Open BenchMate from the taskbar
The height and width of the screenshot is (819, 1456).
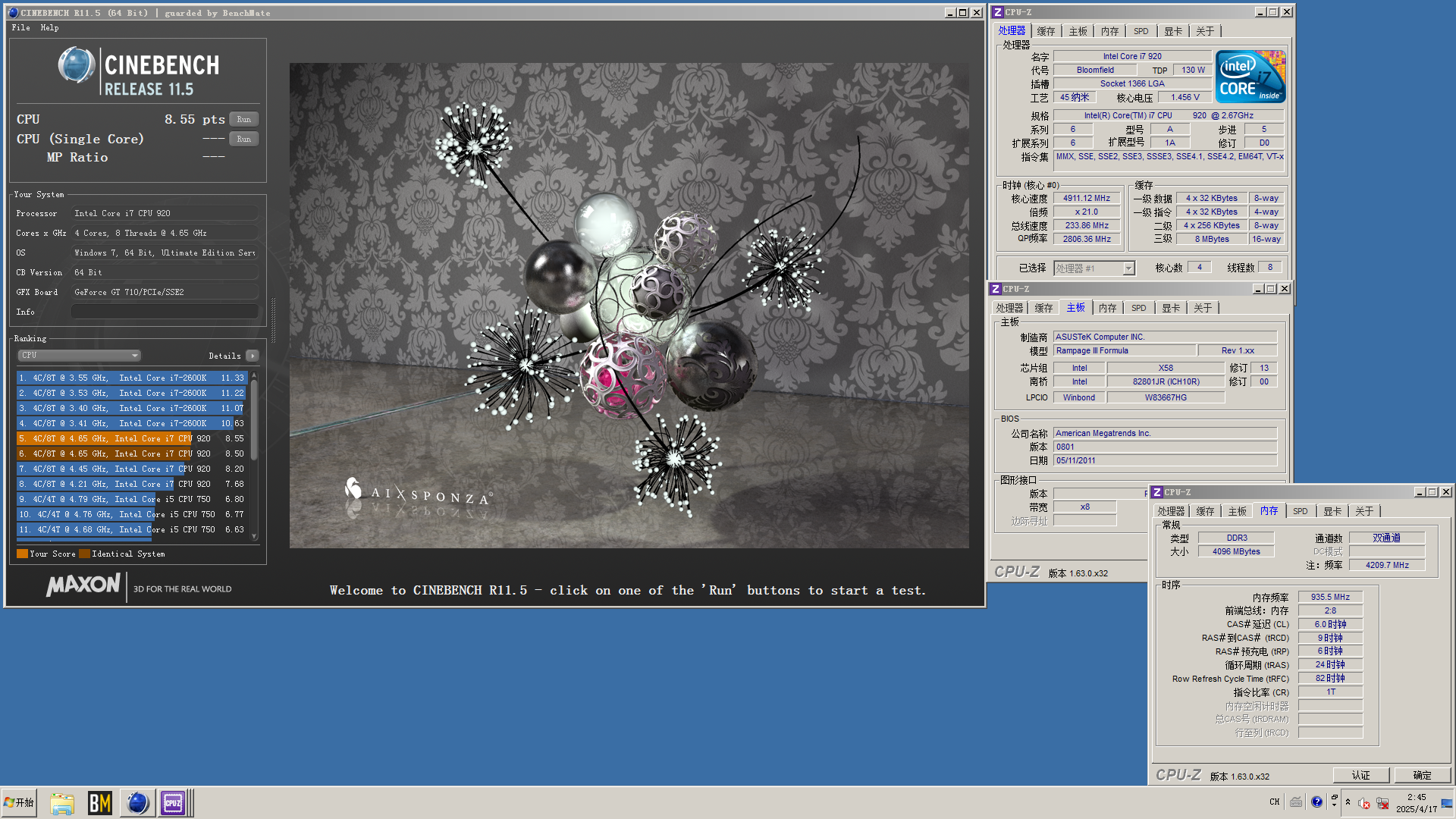pos(99,803)
